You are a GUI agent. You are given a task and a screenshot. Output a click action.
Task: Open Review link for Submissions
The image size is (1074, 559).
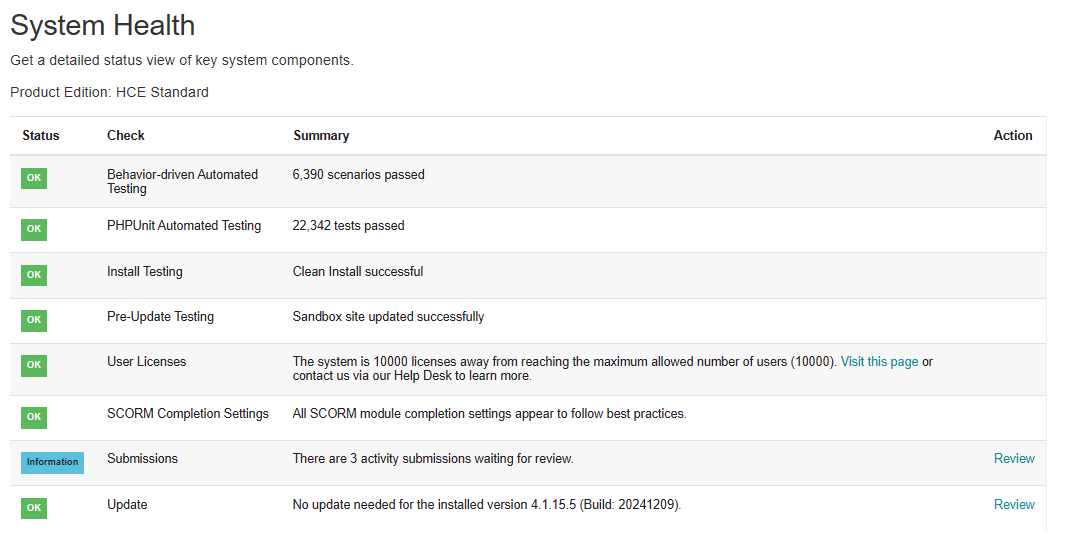click(x=1014, y=459)
